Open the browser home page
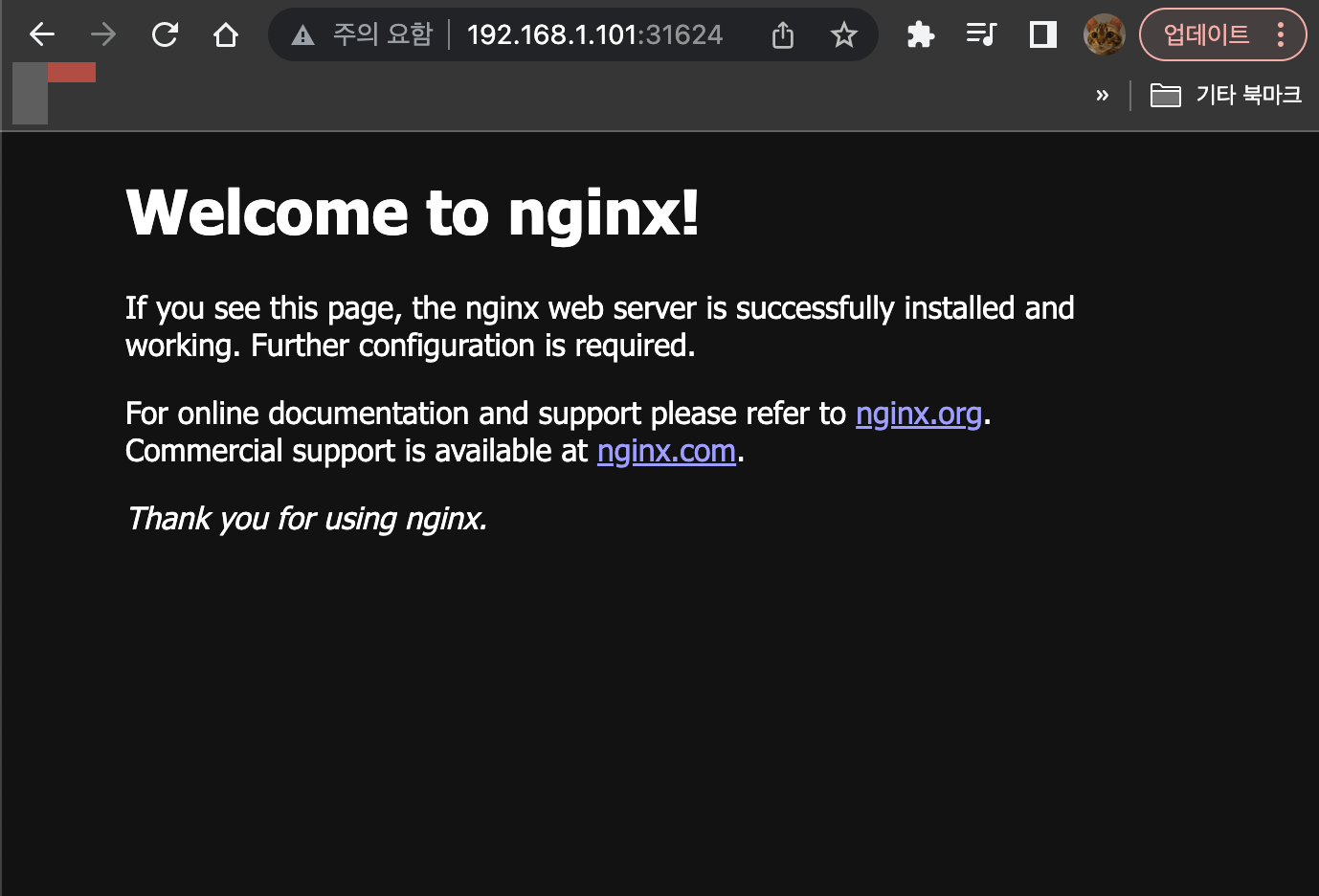The image size is (1319, 896). (226, 35)
